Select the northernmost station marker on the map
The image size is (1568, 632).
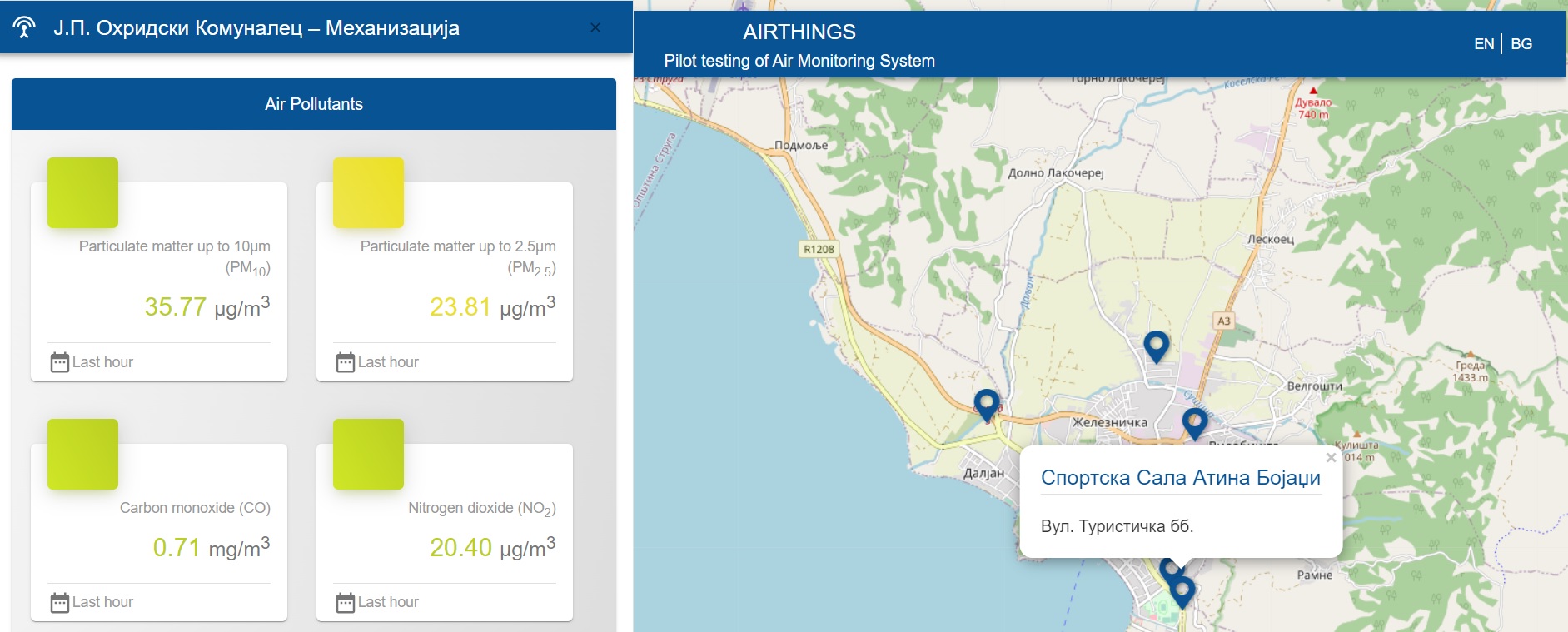tap(1156, 346)
